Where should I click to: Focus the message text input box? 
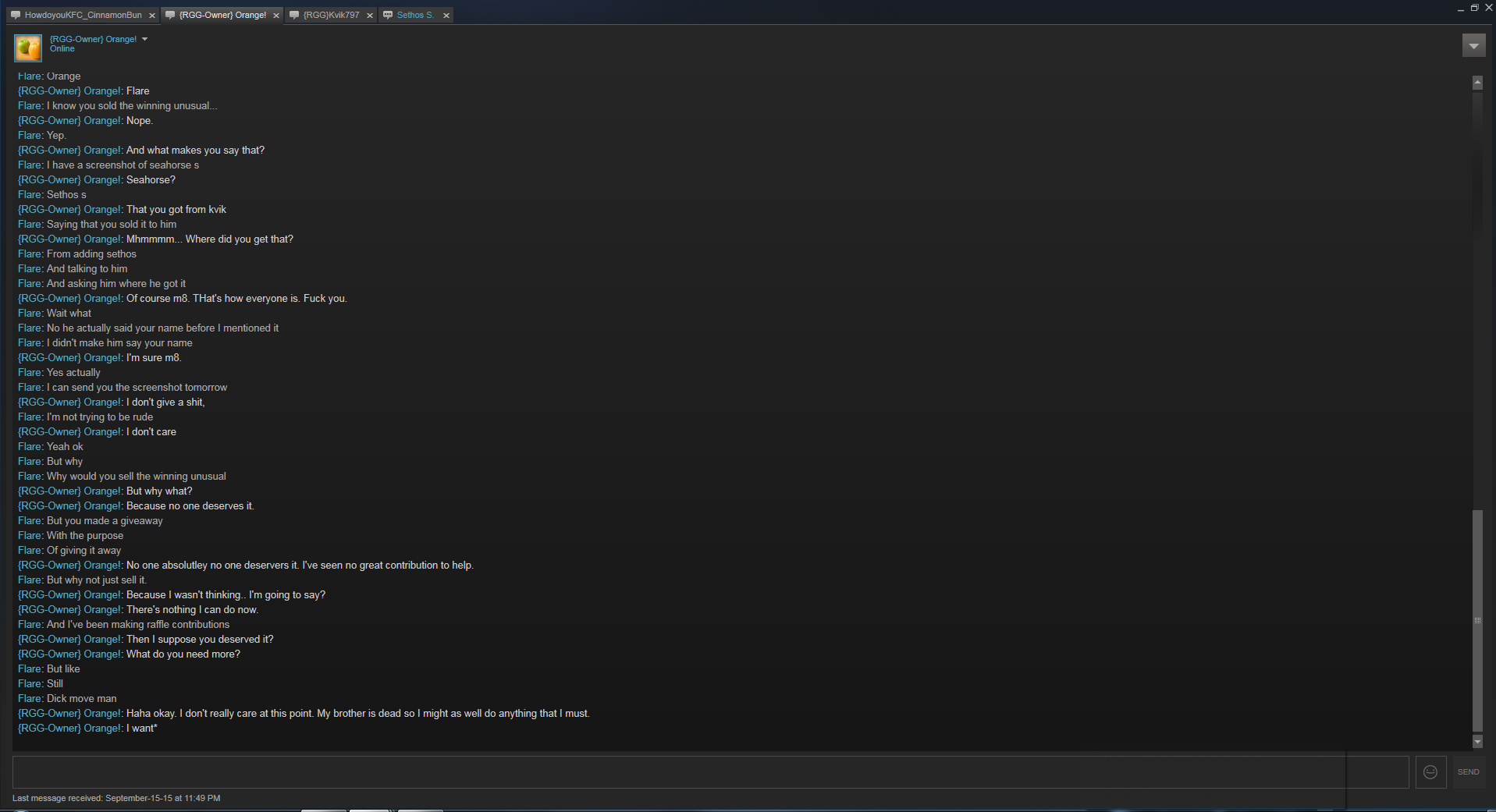[711, 772]
